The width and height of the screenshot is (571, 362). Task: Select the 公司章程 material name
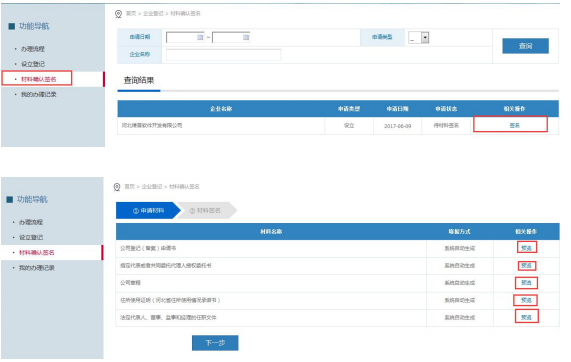[x=130, y=283]
